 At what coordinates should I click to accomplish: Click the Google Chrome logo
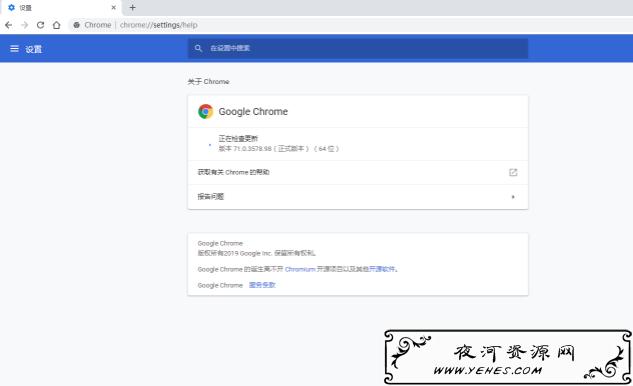coord(205,111)
